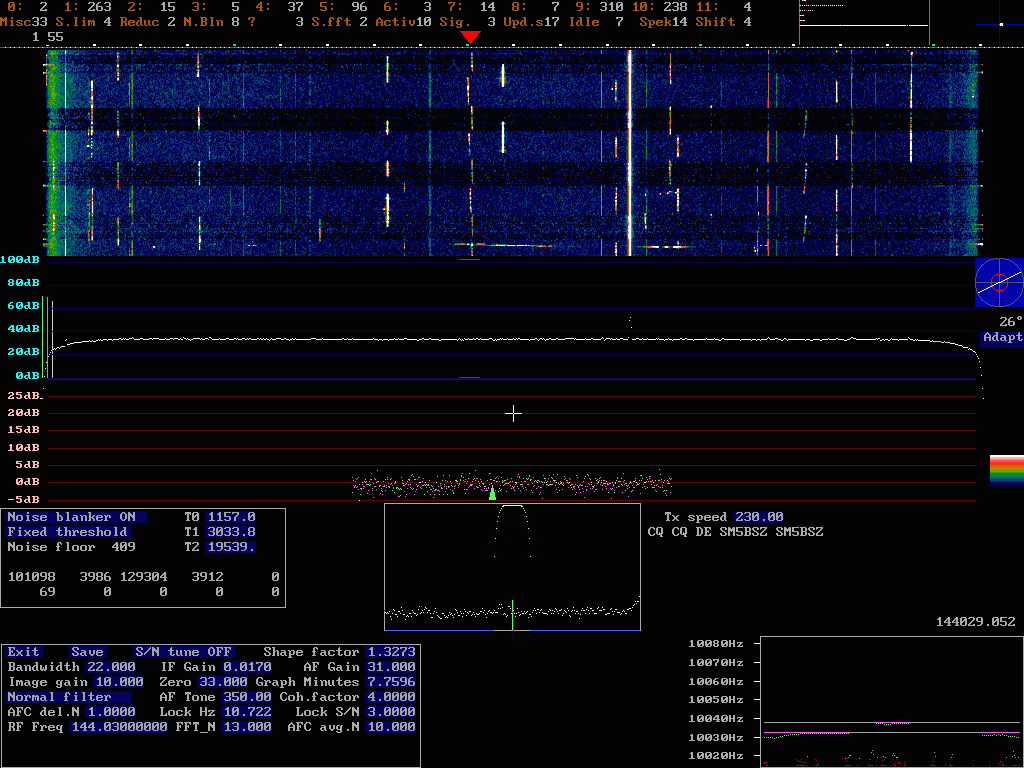Click the Exit button
1024x768 pixels.
[24, 652]
